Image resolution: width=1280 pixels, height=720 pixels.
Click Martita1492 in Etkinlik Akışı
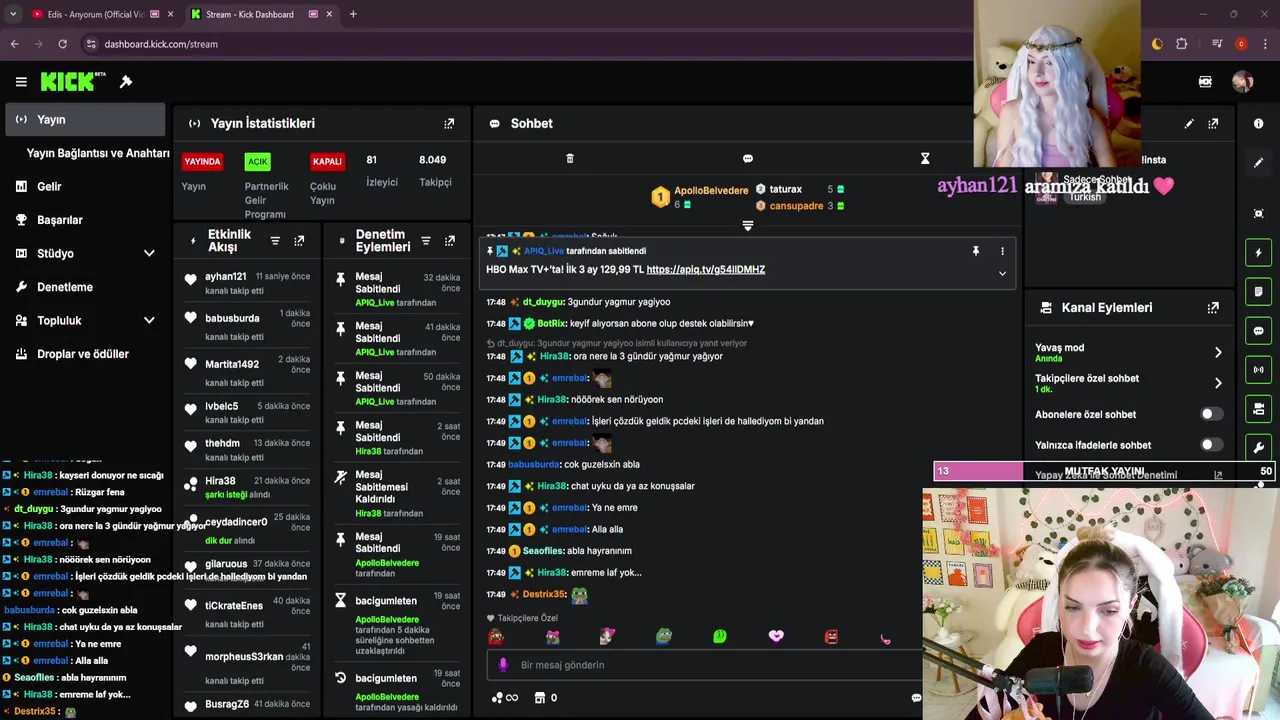(232, 364)
